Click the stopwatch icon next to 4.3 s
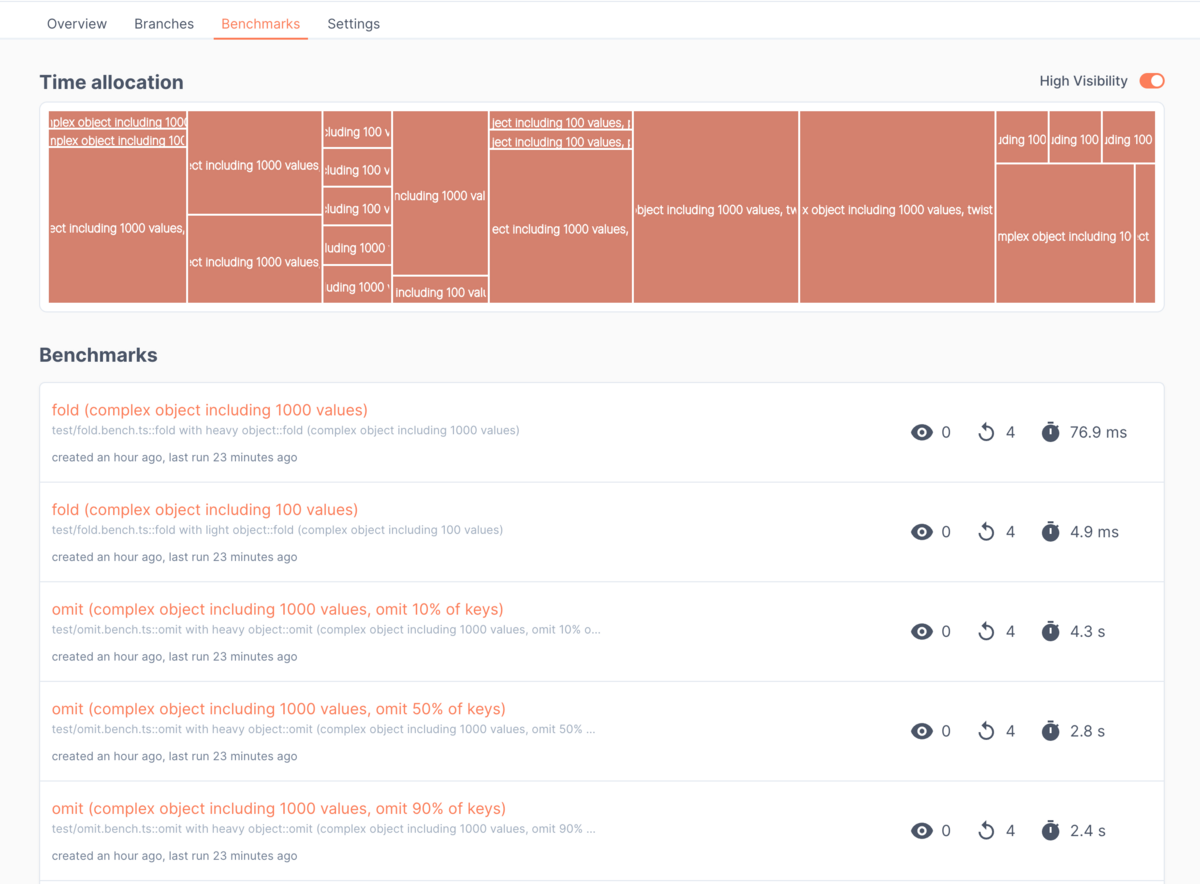1200x884 pixels. pyautogui.click(x=1050, y=631)
